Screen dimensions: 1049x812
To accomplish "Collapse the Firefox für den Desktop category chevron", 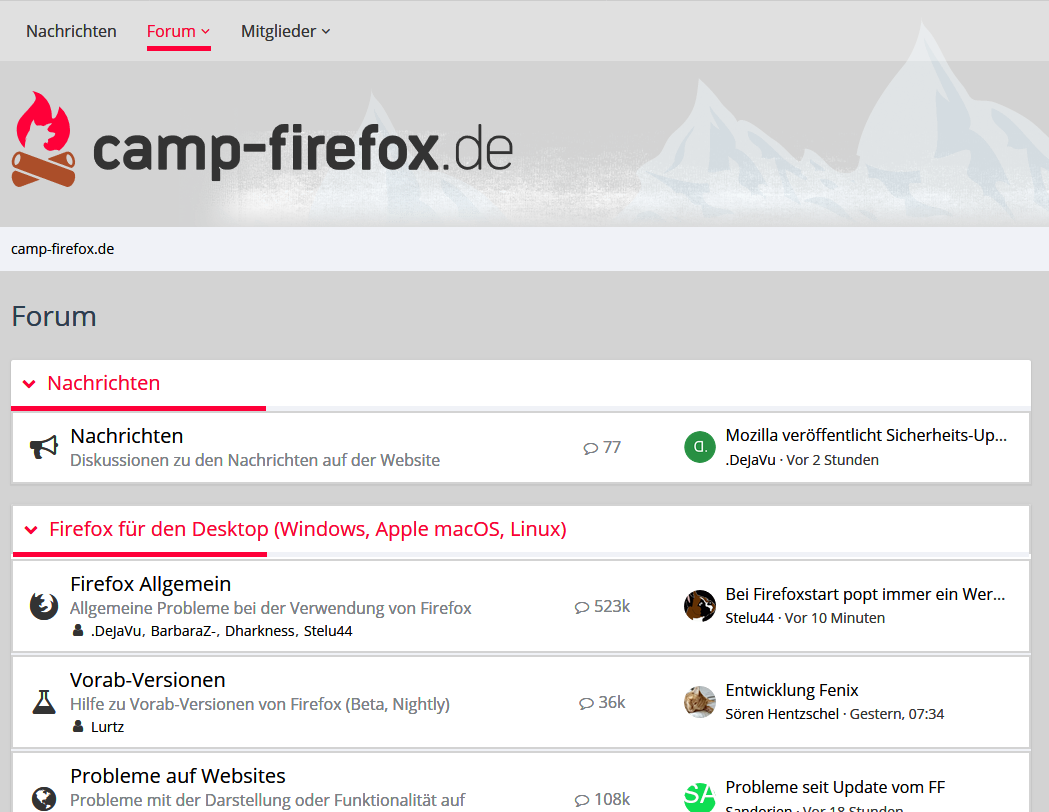I will click(x=31, y=530).
